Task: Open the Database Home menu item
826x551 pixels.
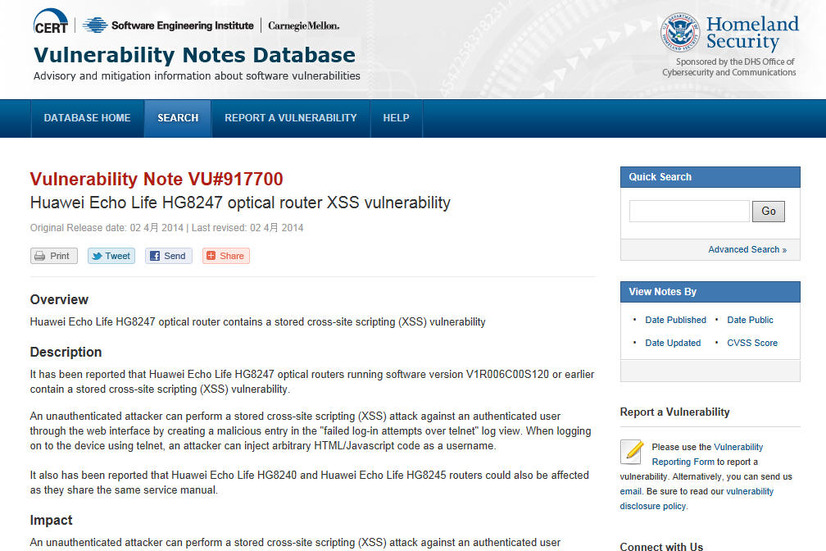Action: coord(87,118)
